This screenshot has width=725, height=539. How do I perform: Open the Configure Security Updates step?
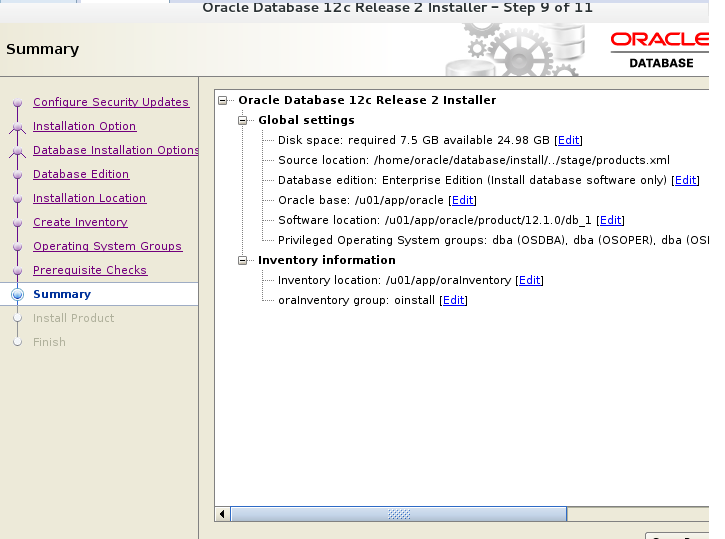[x=111, y=102]
